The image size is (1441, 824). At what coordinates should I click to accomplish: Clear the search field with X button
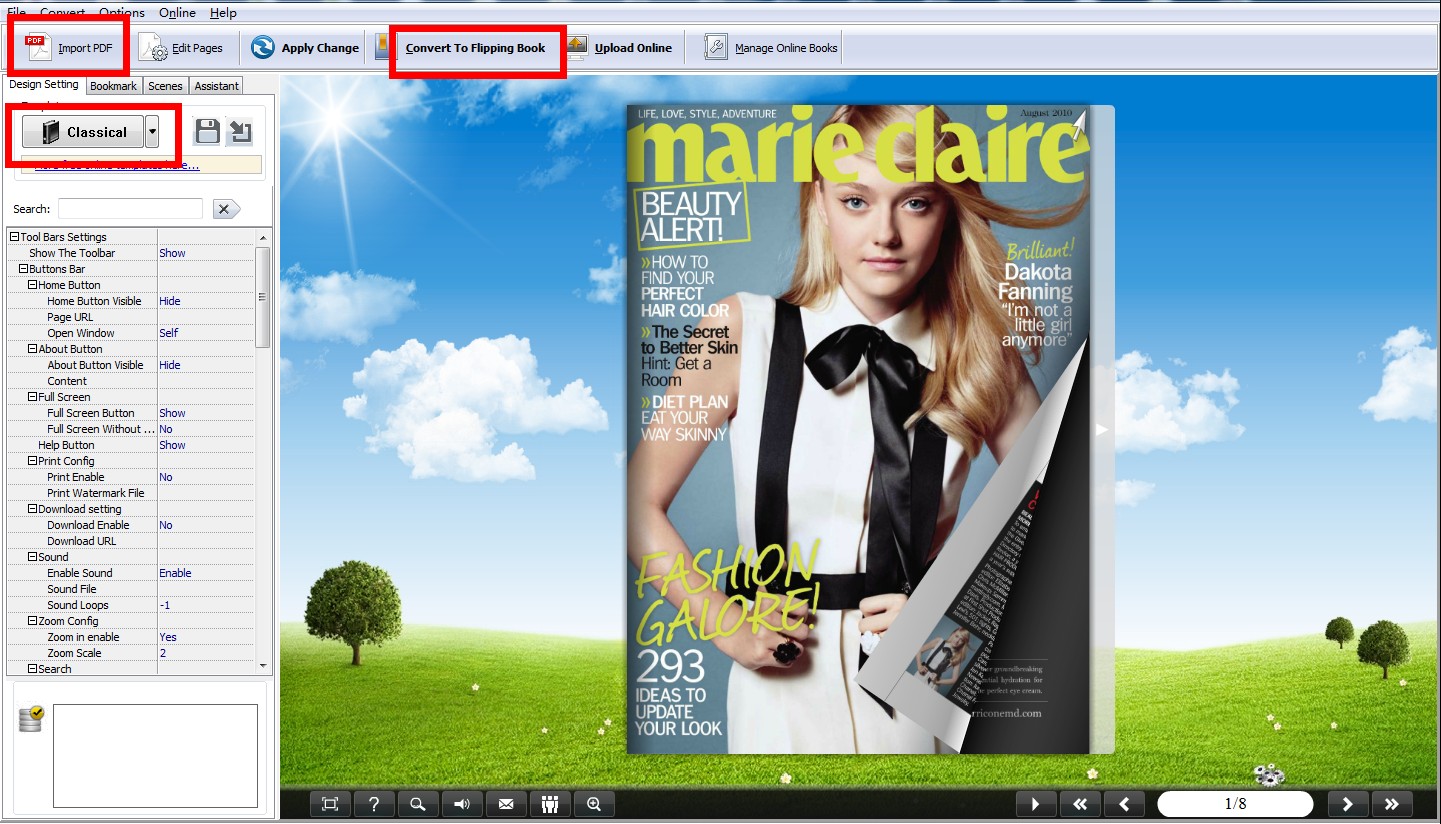[224, 209]
